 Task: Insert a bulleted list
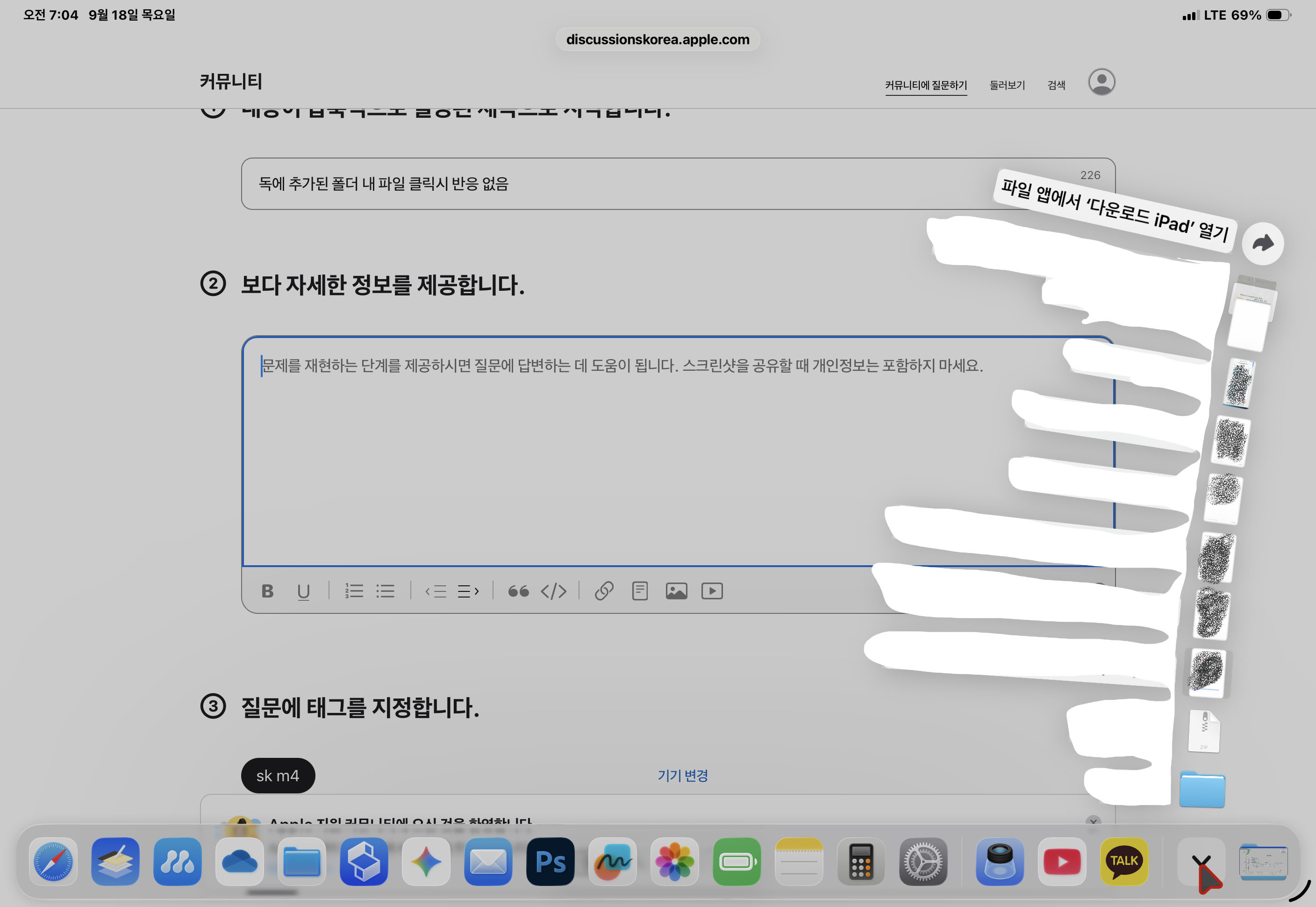pos(385,591)
